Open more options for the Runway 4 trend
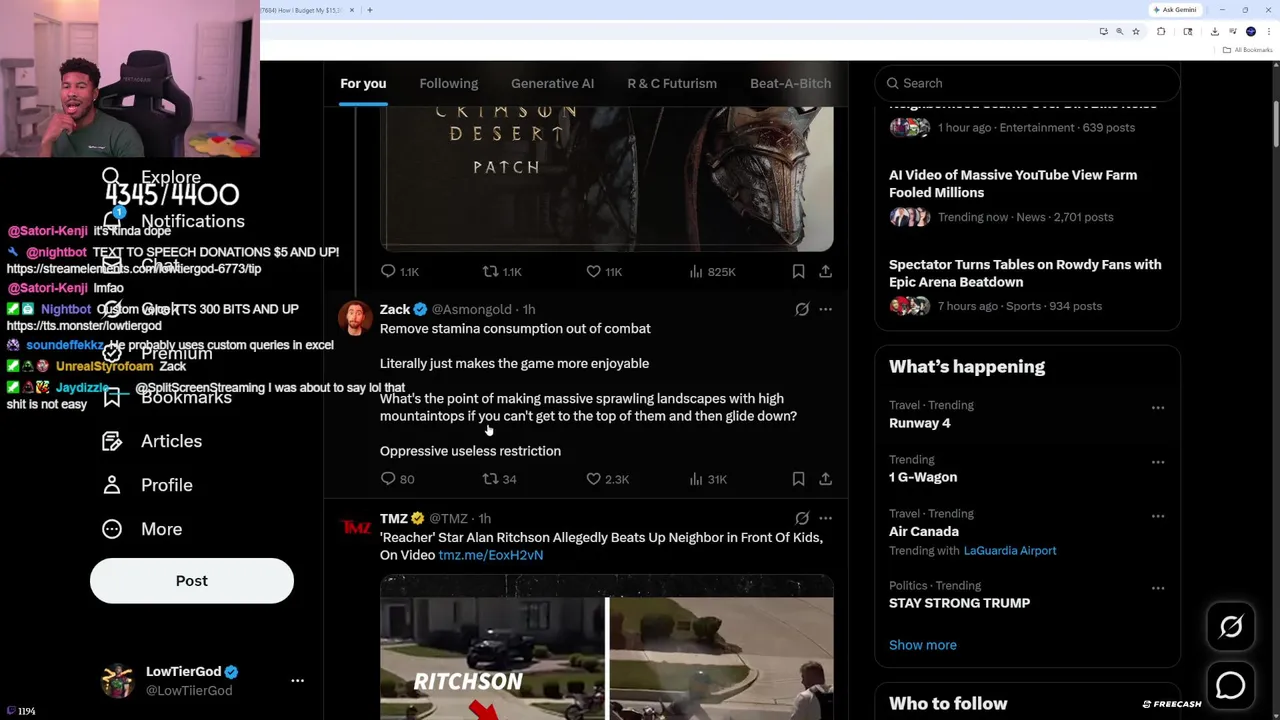The image size is (1280, 720). [x=1157, y=408]
